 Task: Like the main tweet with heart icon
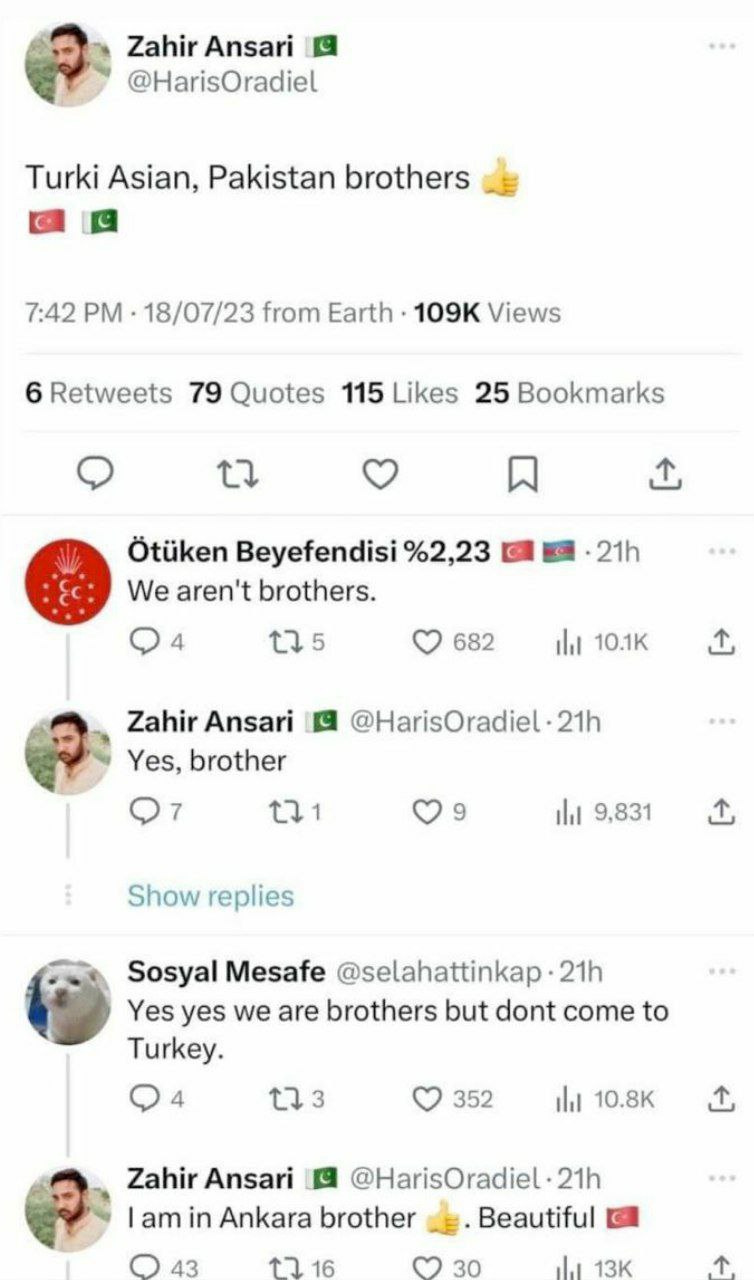pyautogui.click(x=379, y=474)
